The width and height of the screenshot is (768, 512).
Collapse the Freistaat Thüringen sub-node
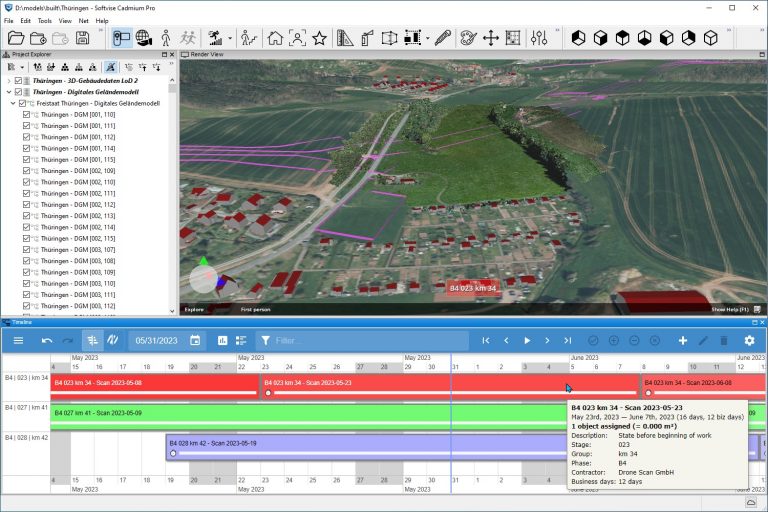pyautogui.click(x=14, y=103)
